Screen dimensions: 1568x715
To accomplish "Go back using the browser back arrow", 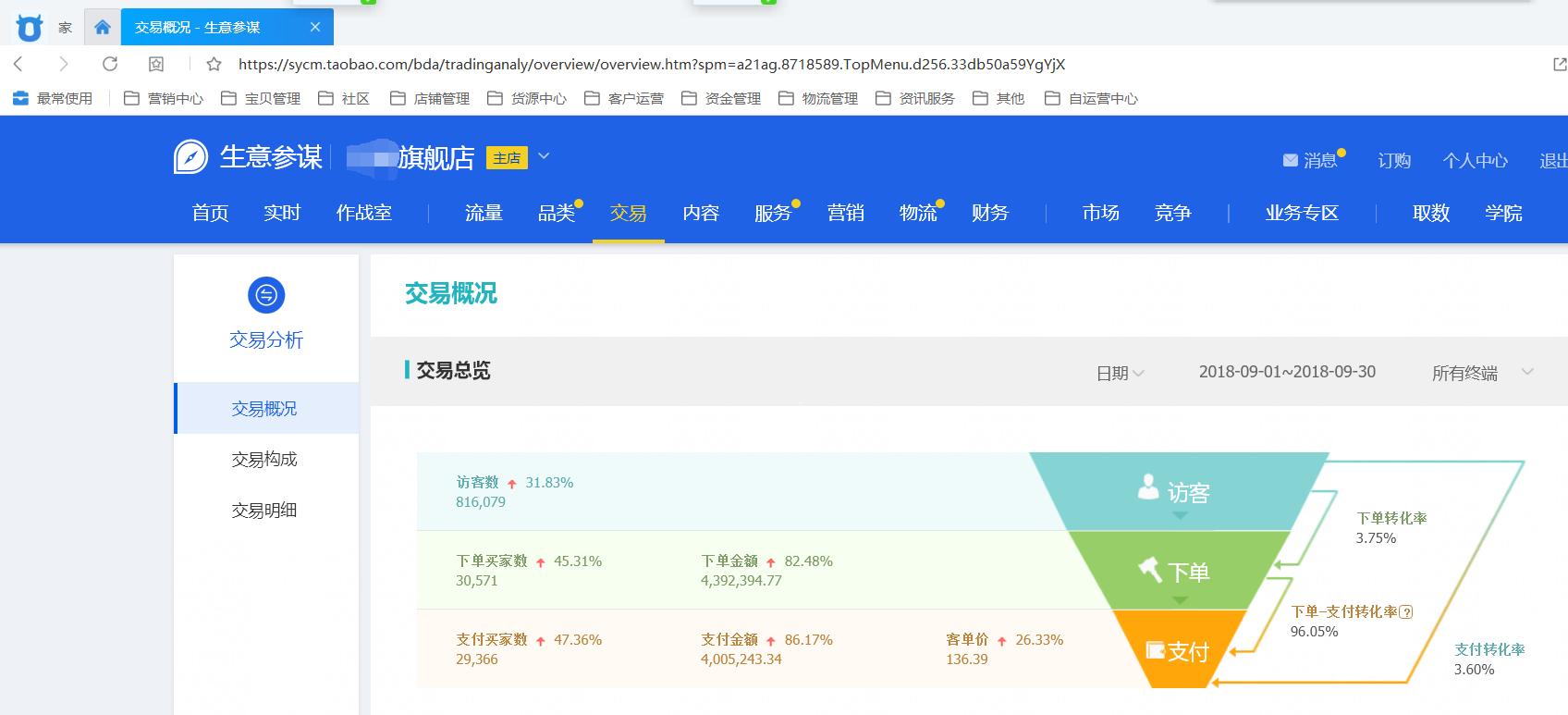I will coord(18,64).
